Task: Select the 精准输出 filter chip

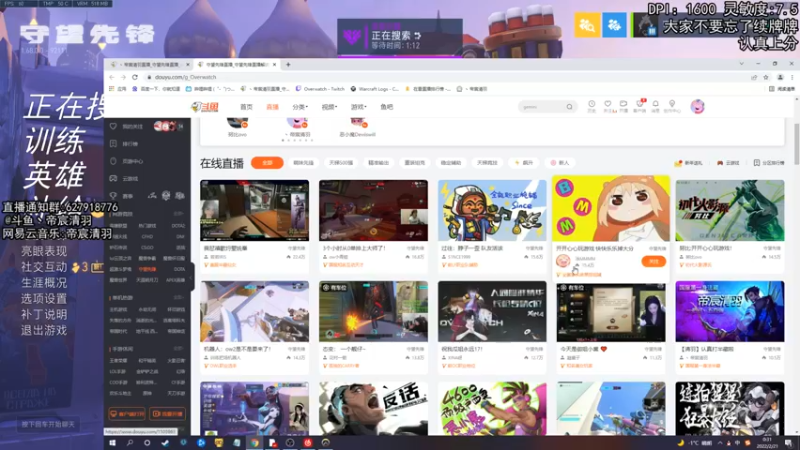Action: click(x=379, y=163)
